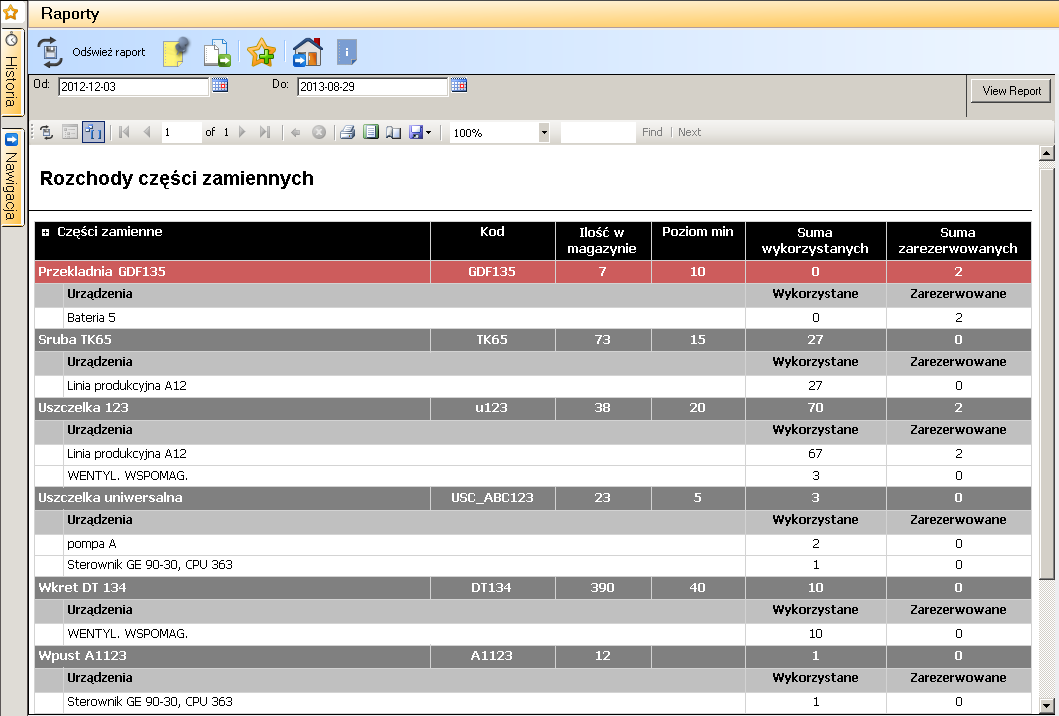Click in the Do date field
The height and width of the screenshot is (716, 1059).
[373, 86]
